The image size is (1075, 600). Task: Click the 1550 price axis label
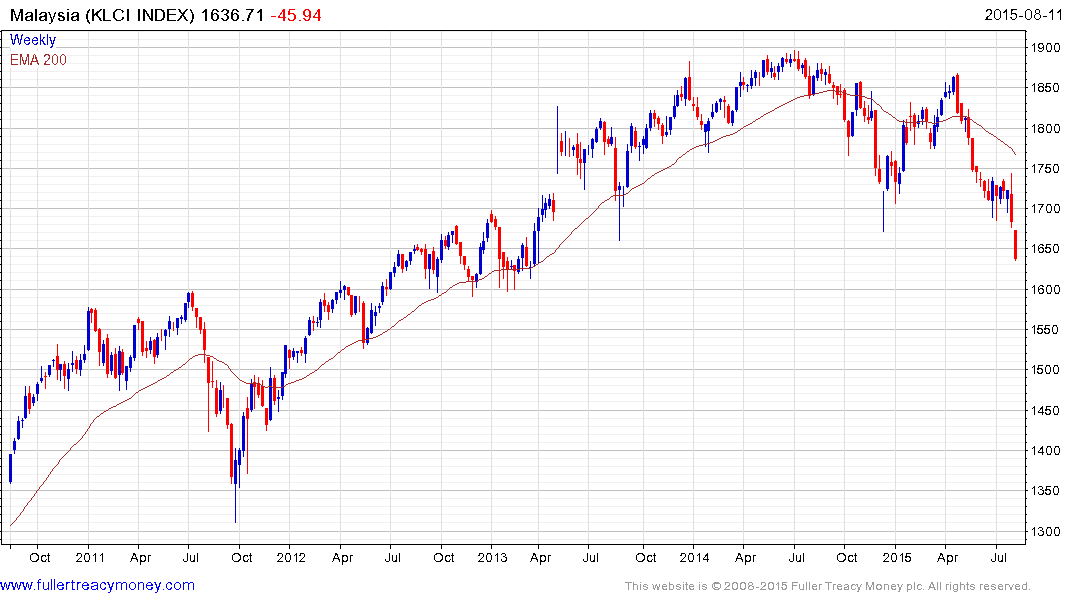1046,330
